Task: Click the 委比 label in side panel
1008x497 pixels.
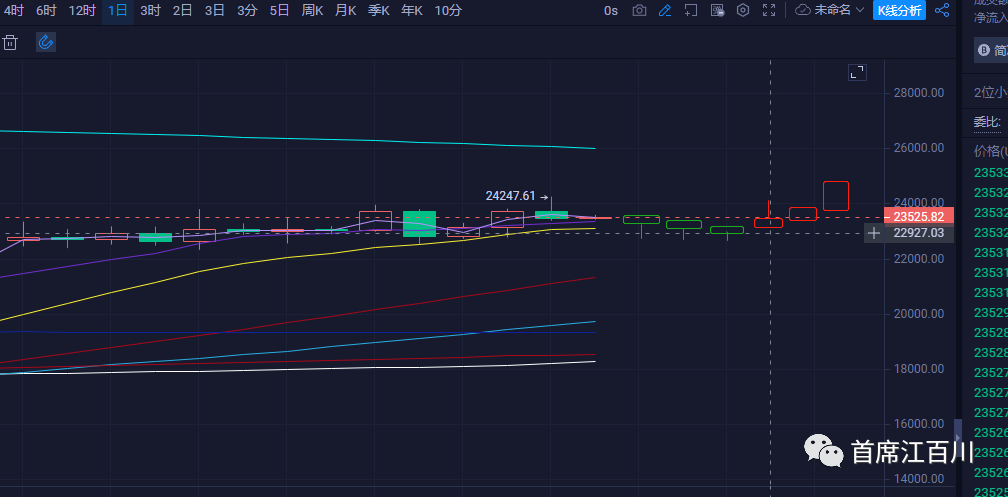Action: [987, 122]
